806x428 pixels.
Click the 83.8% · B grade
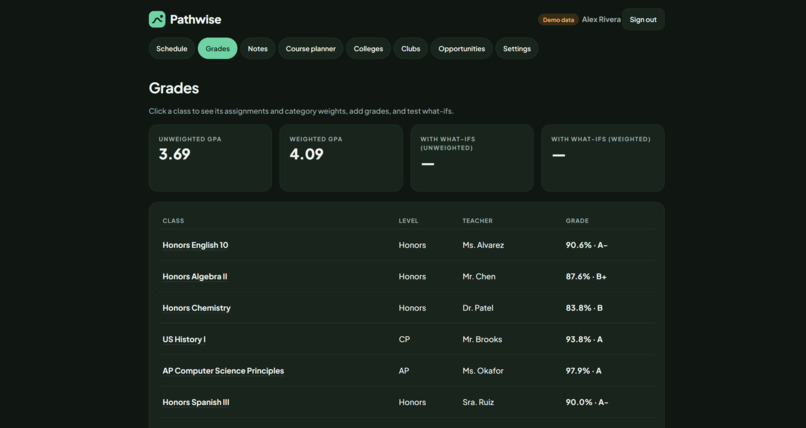point(584,308)
